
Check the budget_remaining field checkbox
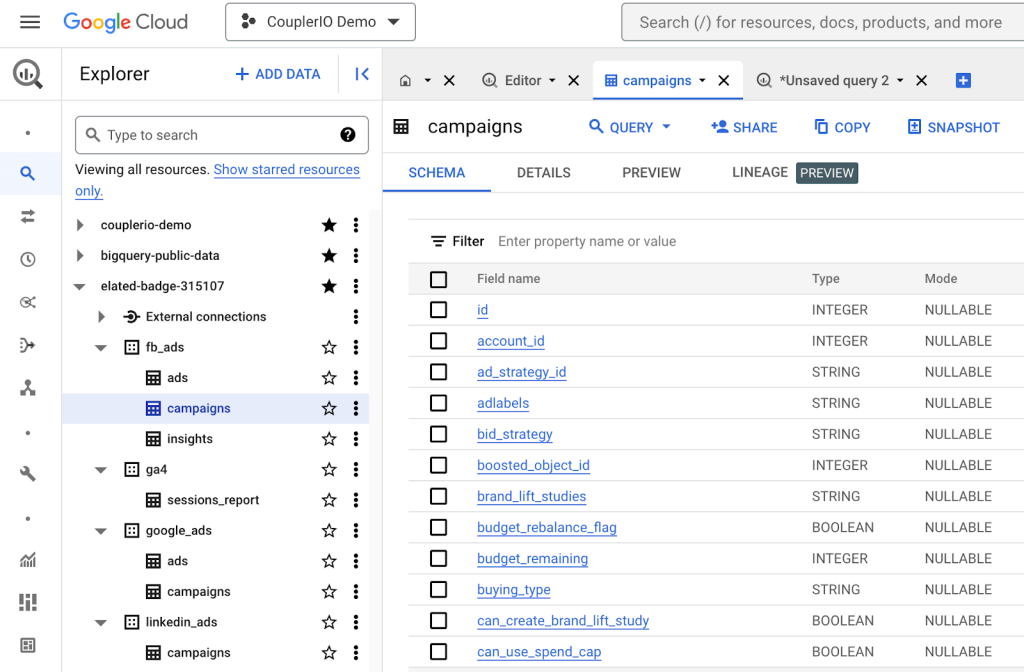click(x=439, y=558)
